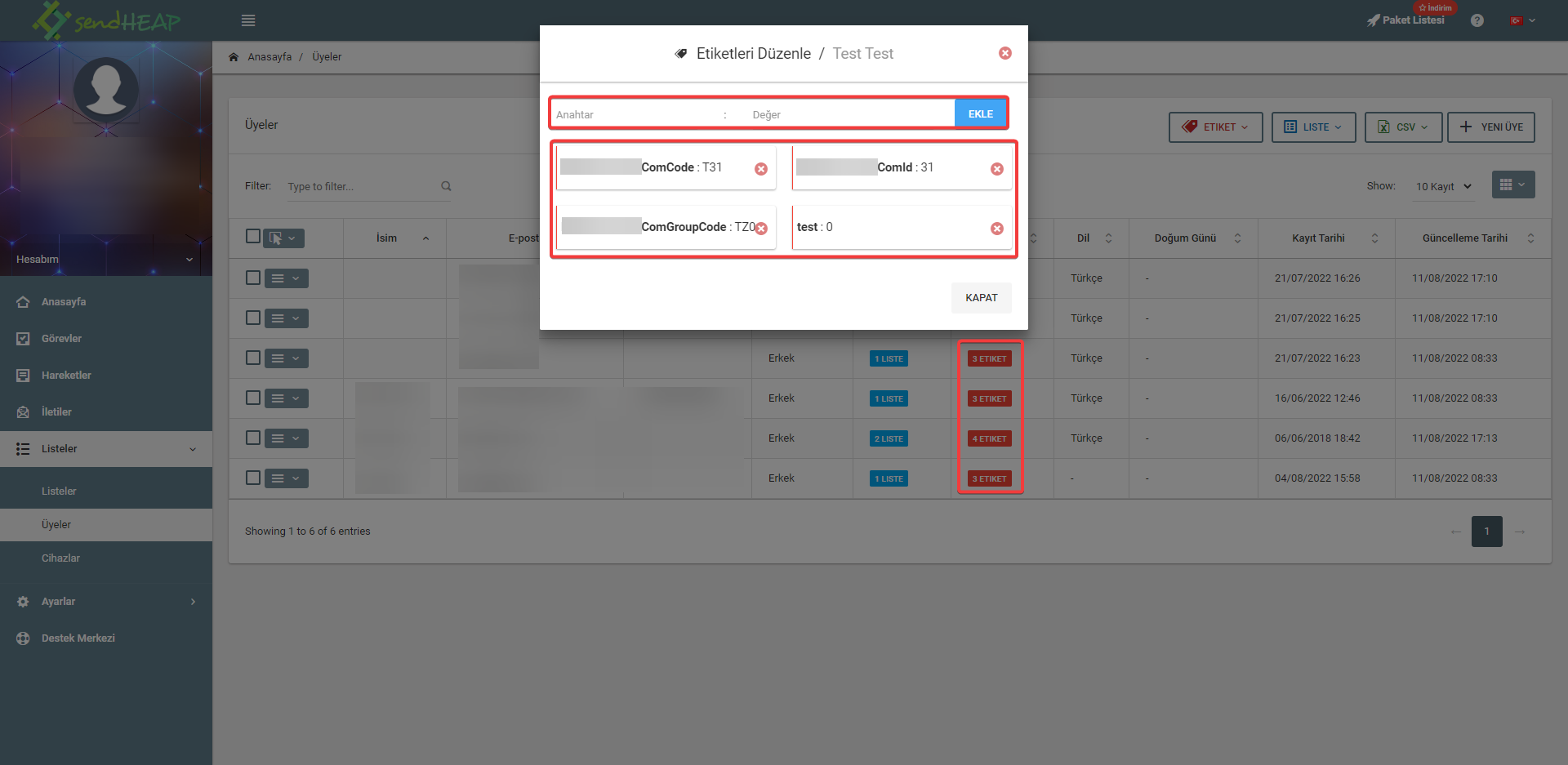
Task: Go to next page arrow
Action: point(1519,531)
